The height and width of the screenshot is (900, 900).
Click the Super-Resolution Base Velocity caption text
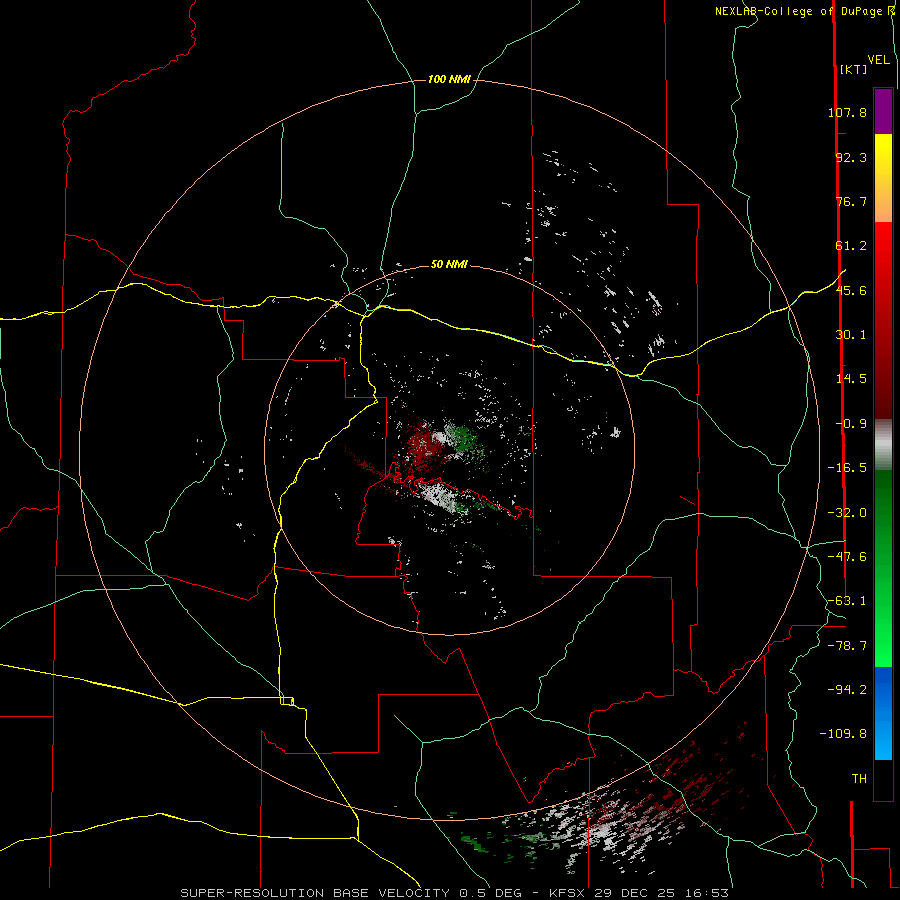455,893
